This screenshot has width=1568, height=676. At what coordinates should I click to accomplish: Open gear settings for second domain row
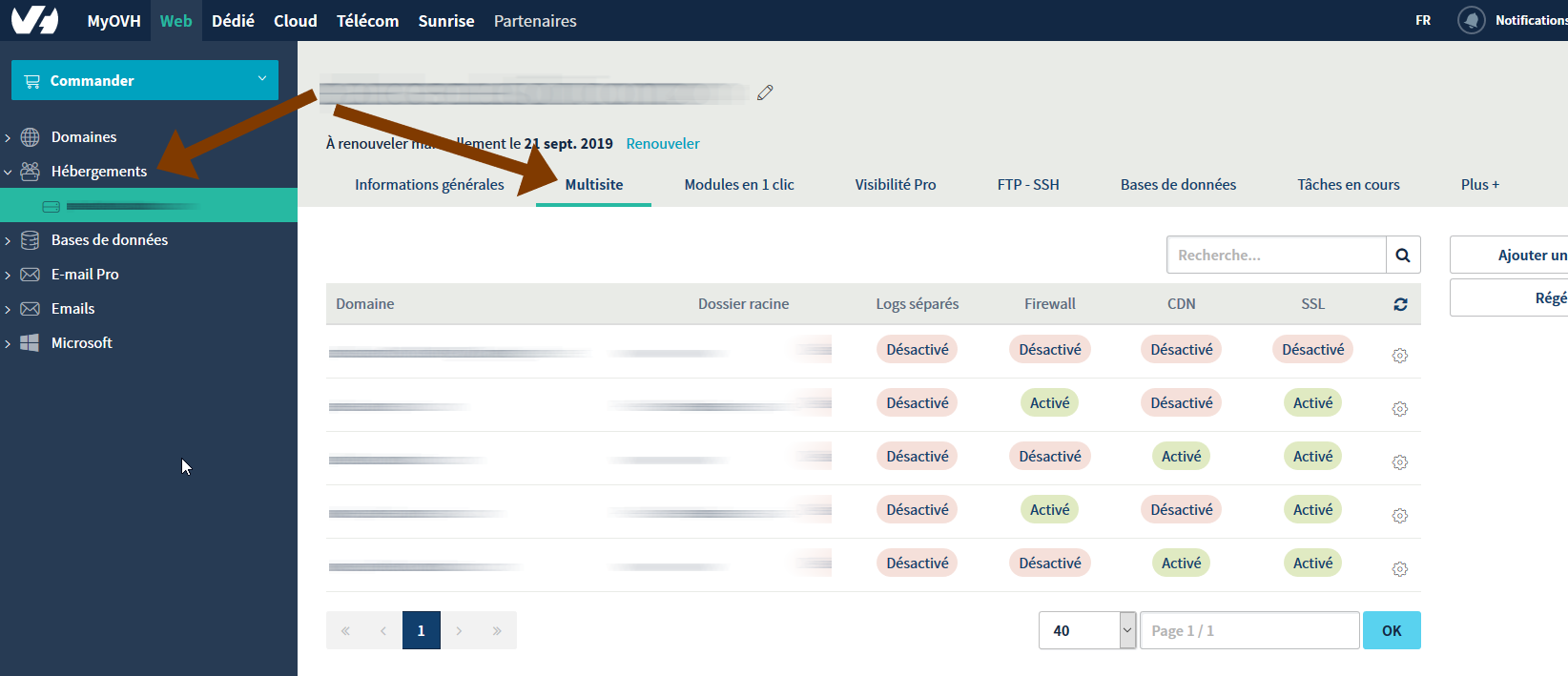1400,408
